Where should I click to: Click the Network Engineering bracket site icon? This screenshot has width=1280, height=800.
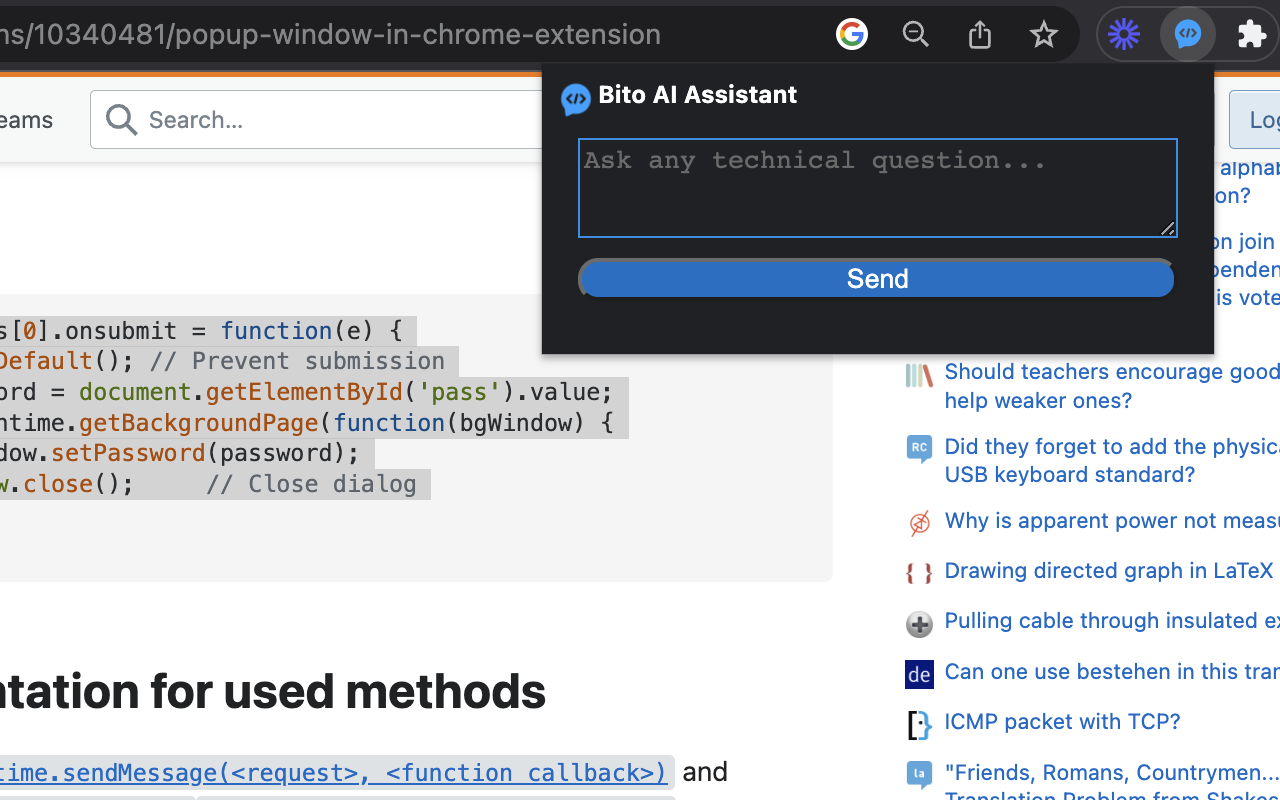[x=919, y=725]
